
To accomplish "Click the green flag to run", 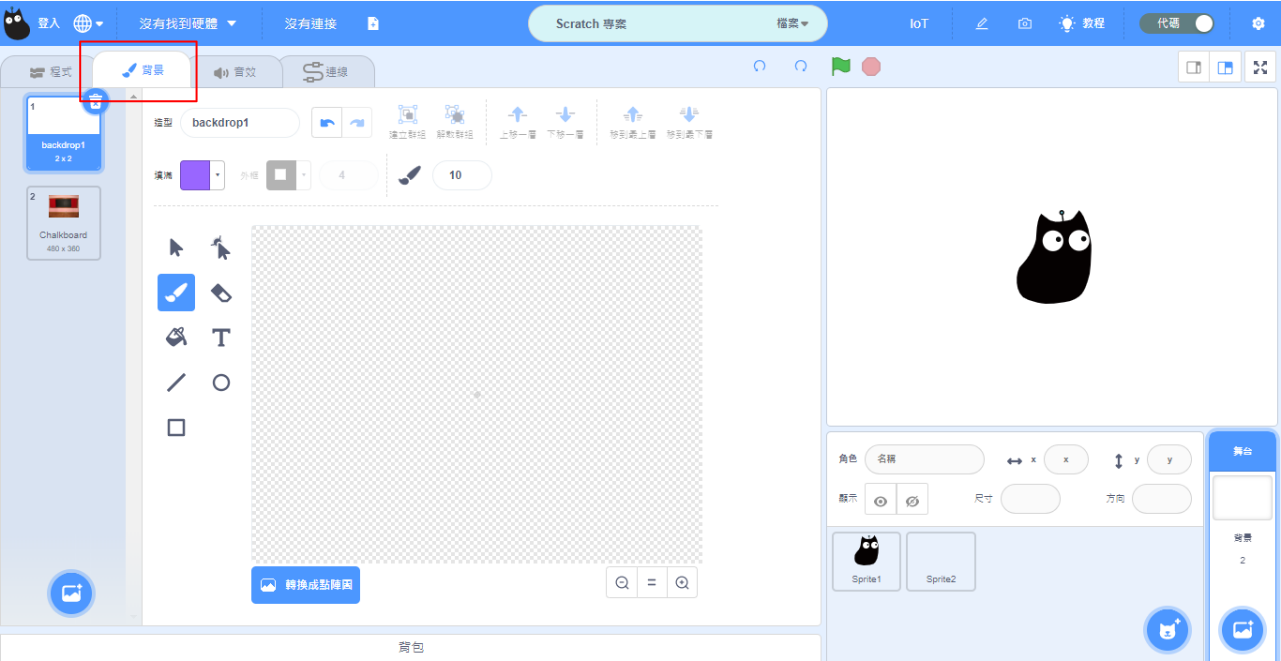I will click(x=841, y=66).
